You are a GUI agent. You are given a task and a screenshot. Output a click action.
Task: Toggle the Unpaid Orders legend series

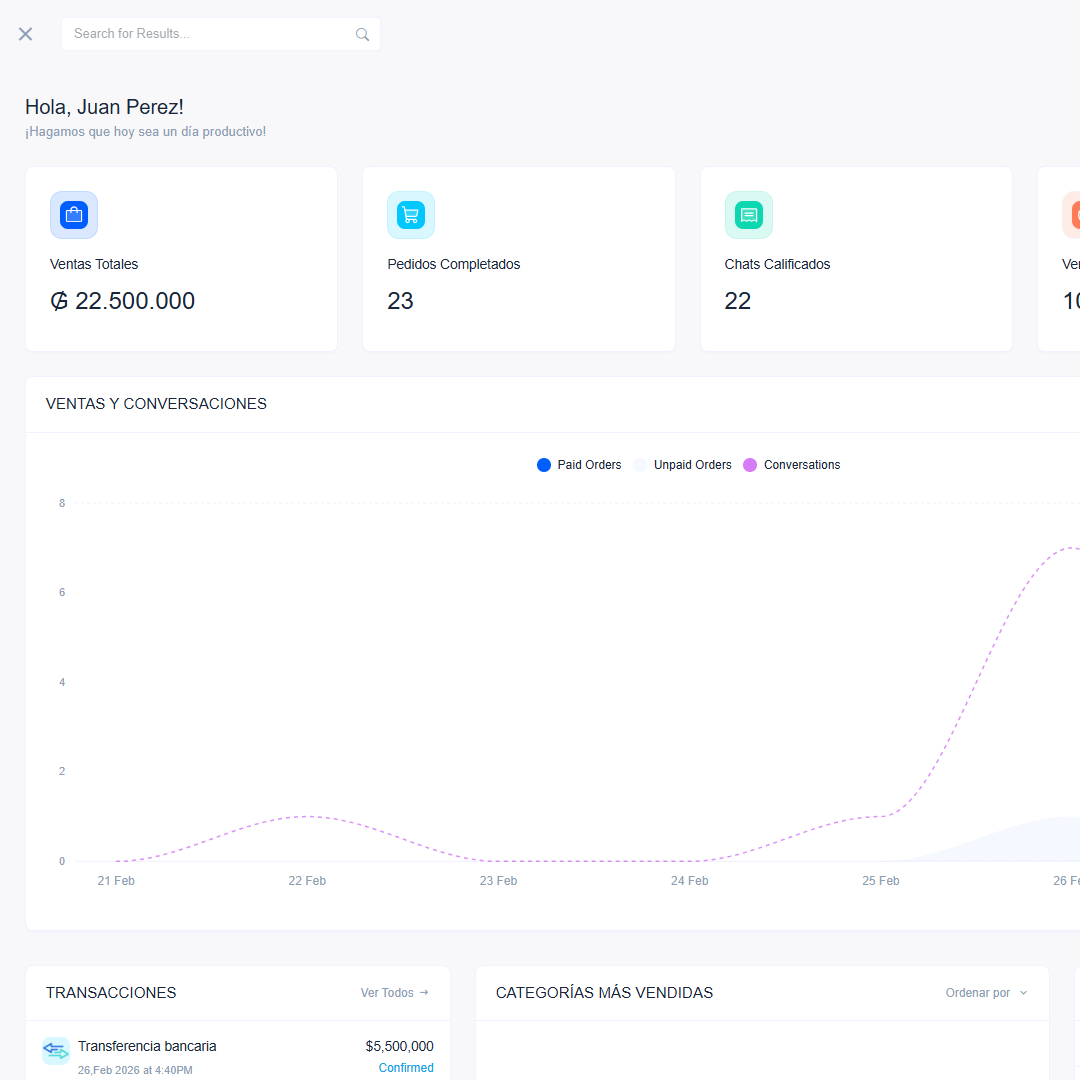click(x=682, y=465)
